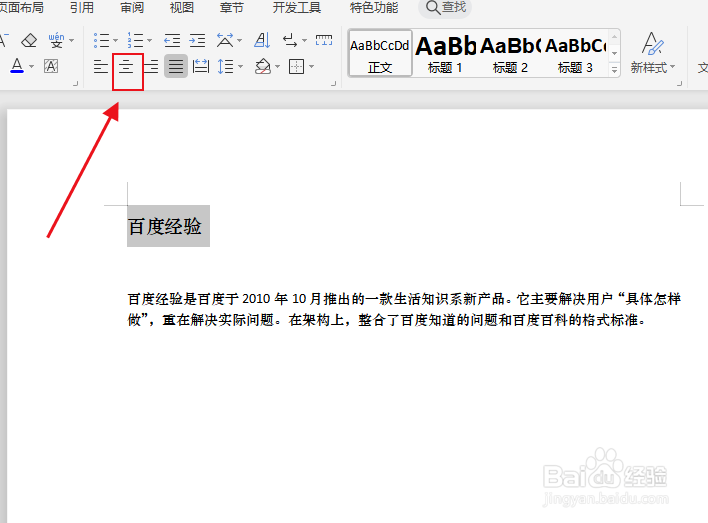708x523 pixels.
Task: Click the borders icon
Action: pyautogui.click(x=296, y=67)
